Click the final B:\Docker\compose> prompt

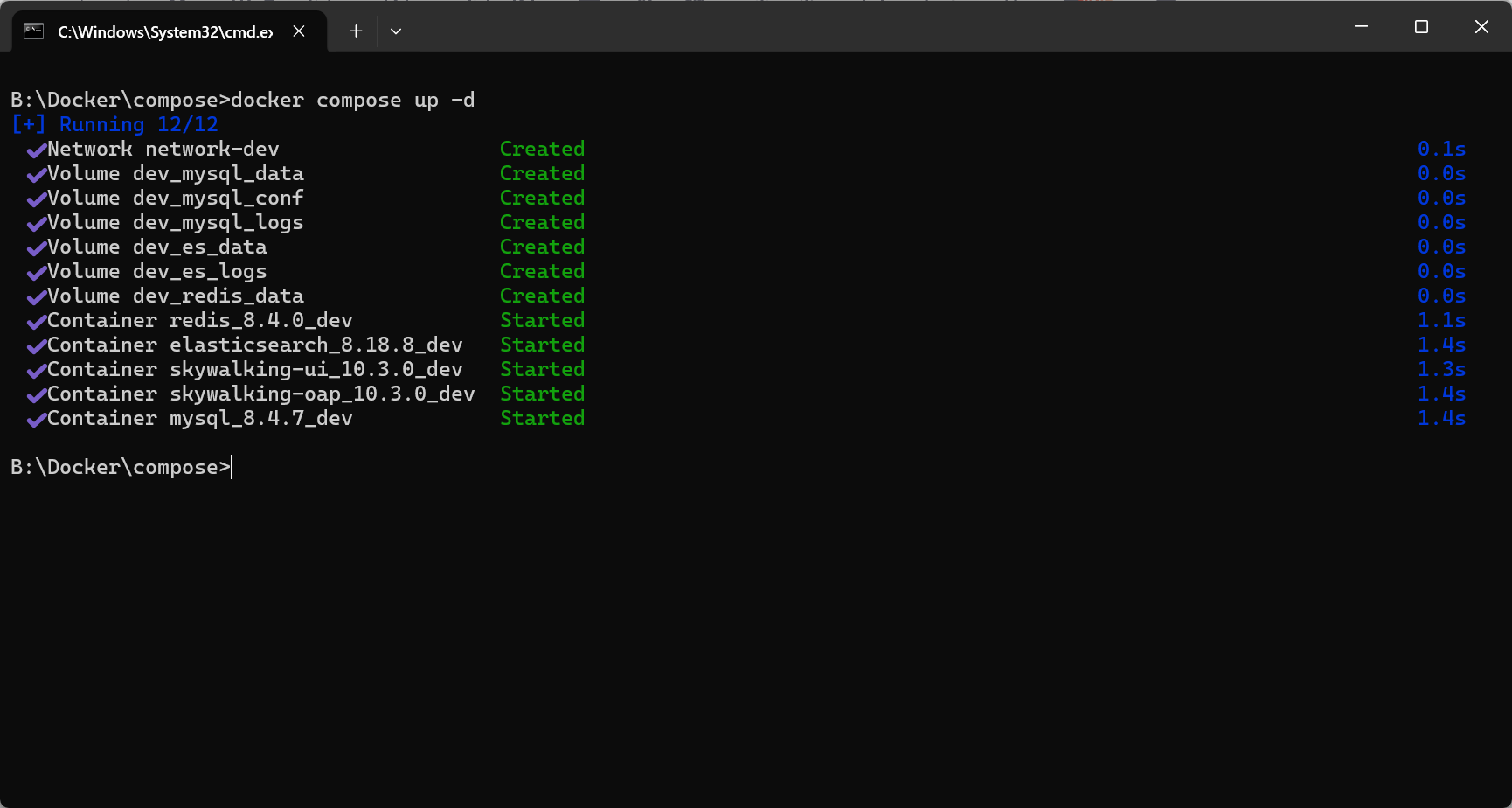(121, 467)
